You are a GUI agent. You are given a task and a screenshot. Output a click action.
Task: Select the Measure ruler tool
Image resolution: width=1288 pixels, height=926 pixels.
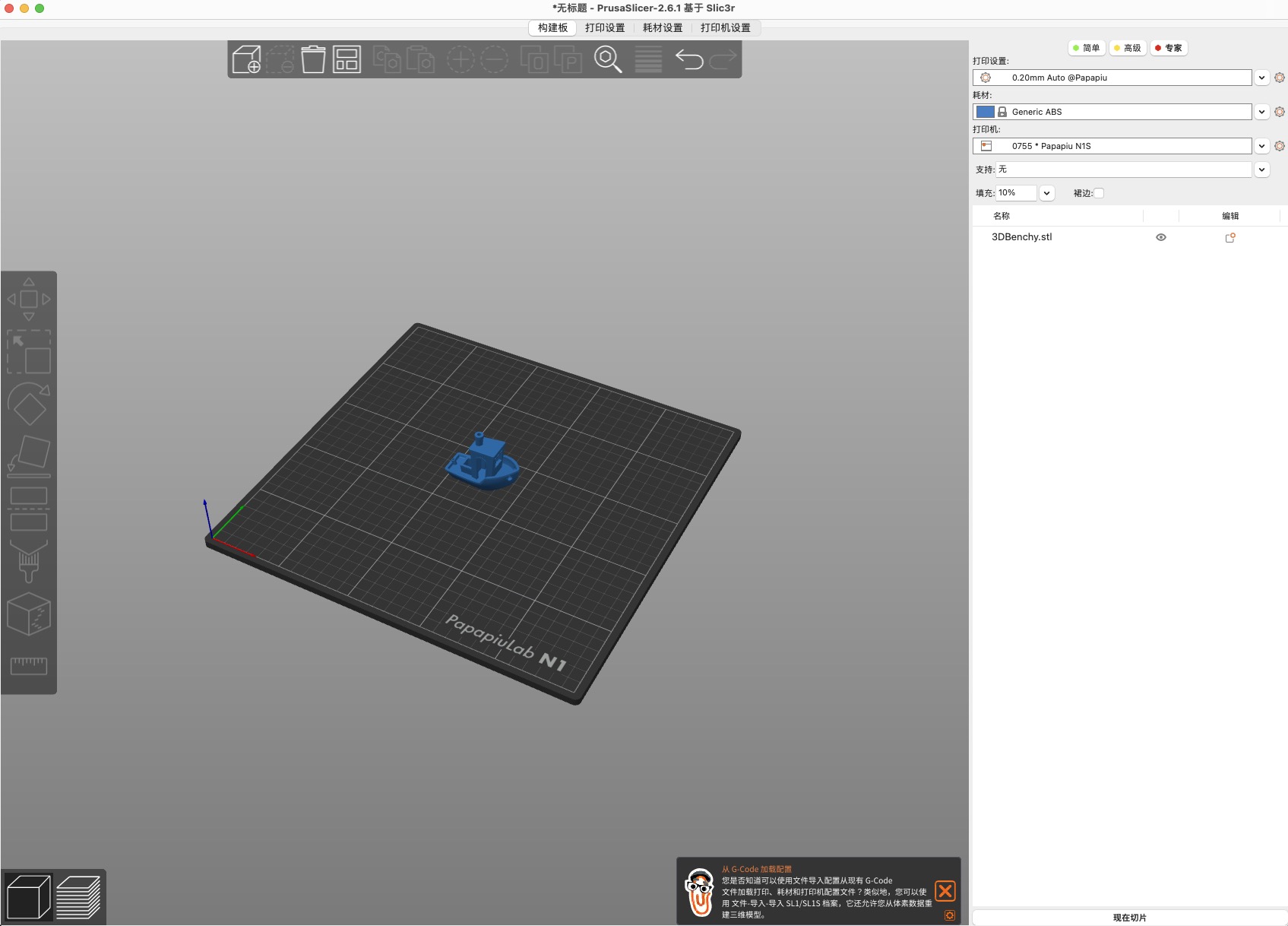point(29,666)
